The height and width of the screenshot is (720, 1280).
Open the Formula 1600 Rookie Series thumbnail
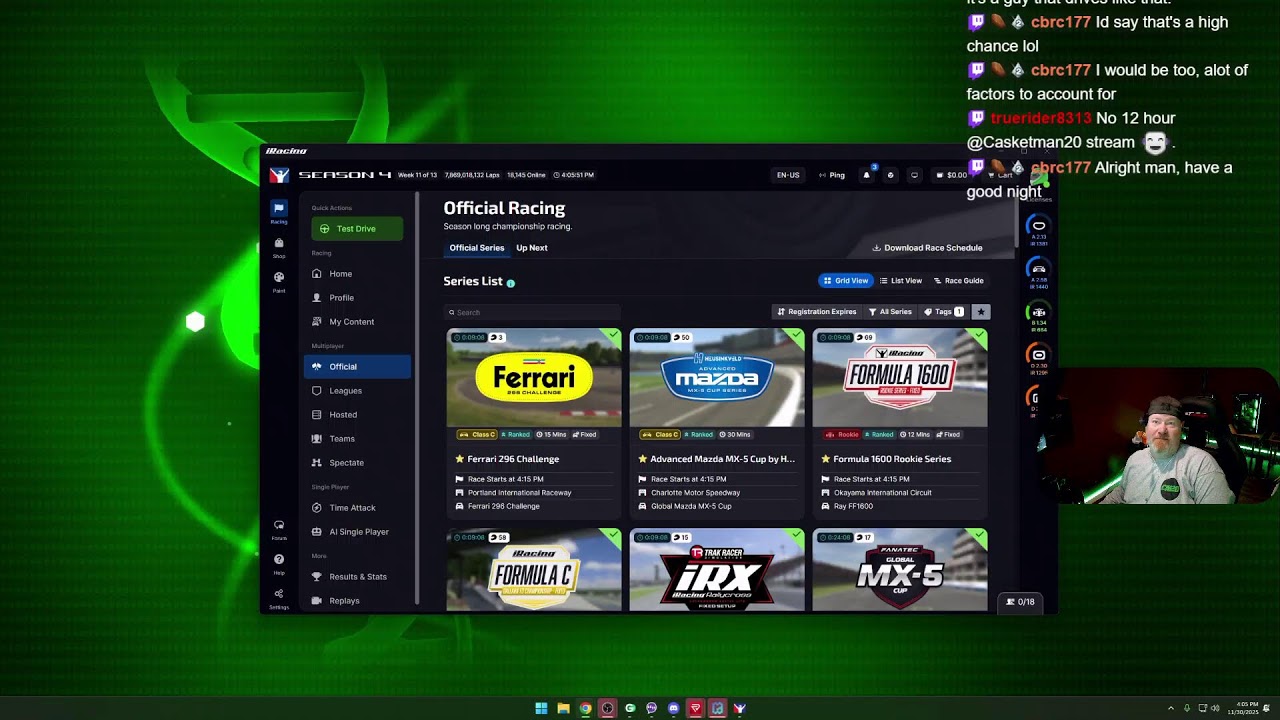pos(900,378)
